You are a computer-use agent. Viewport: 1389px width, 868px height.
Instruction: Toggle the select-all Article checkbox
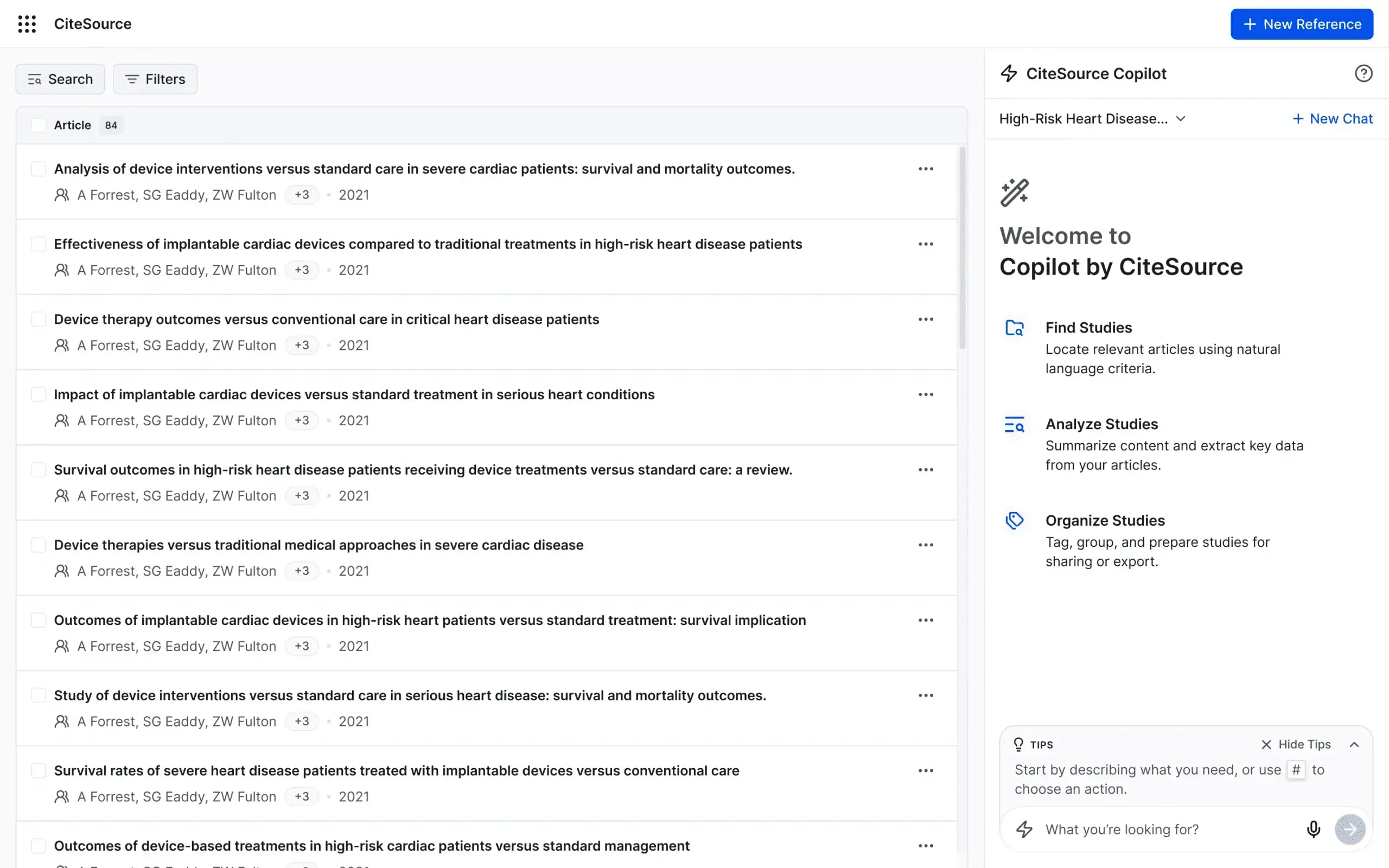(39, 125)
